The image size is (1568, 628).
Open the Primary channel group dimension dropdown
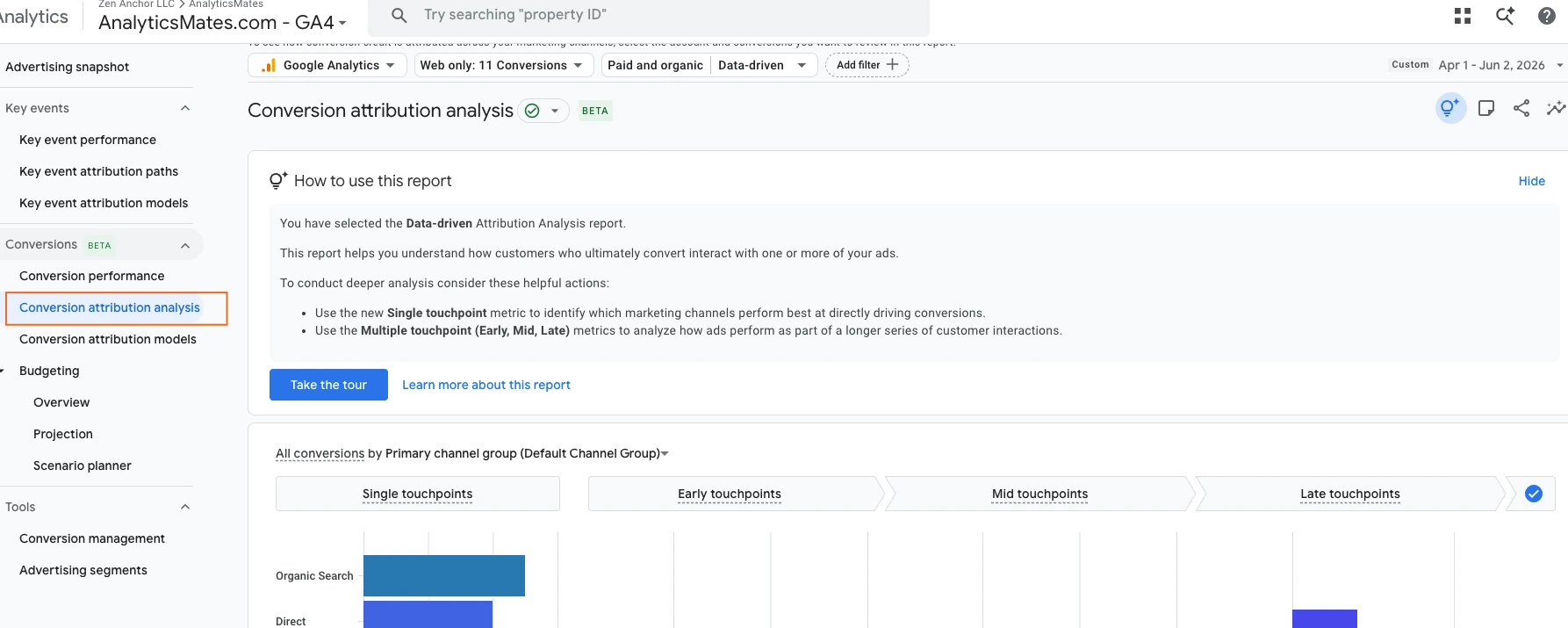[x=527, y=453]
